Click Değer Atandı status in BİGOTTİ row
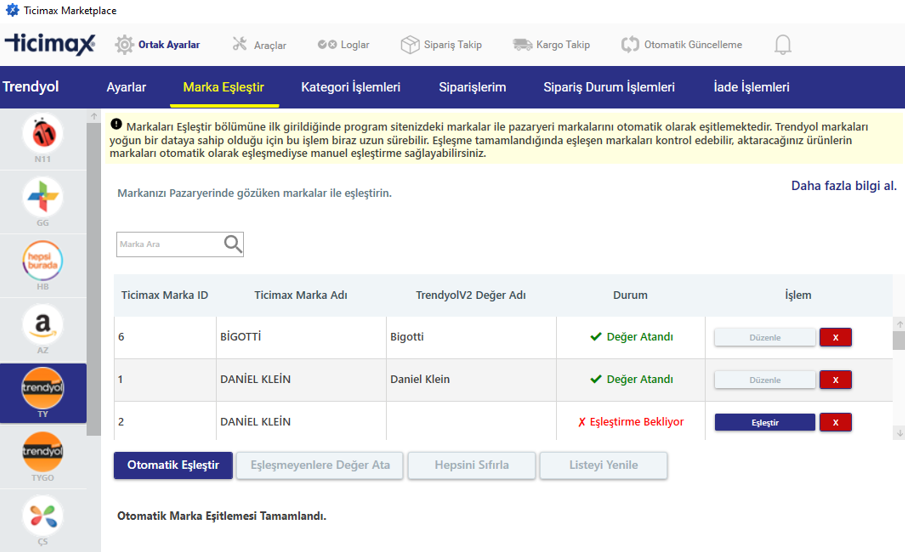905x552 pixels. pos(631,337)
